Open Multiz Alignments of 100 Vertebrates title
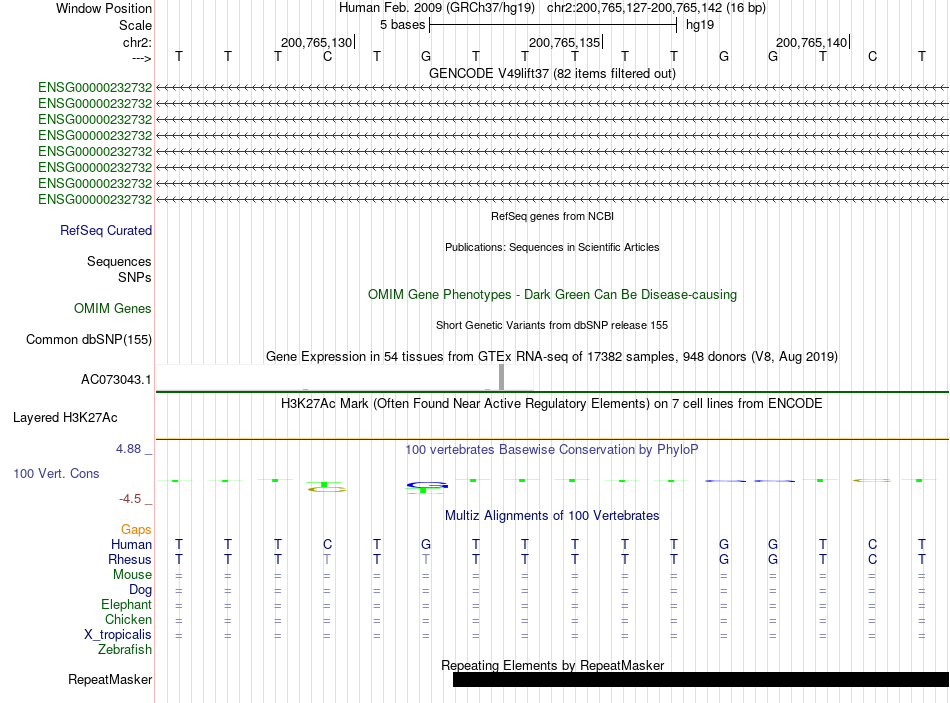This screenshot has width=950, height=703. pyautogui.click(x=552, y=516)
